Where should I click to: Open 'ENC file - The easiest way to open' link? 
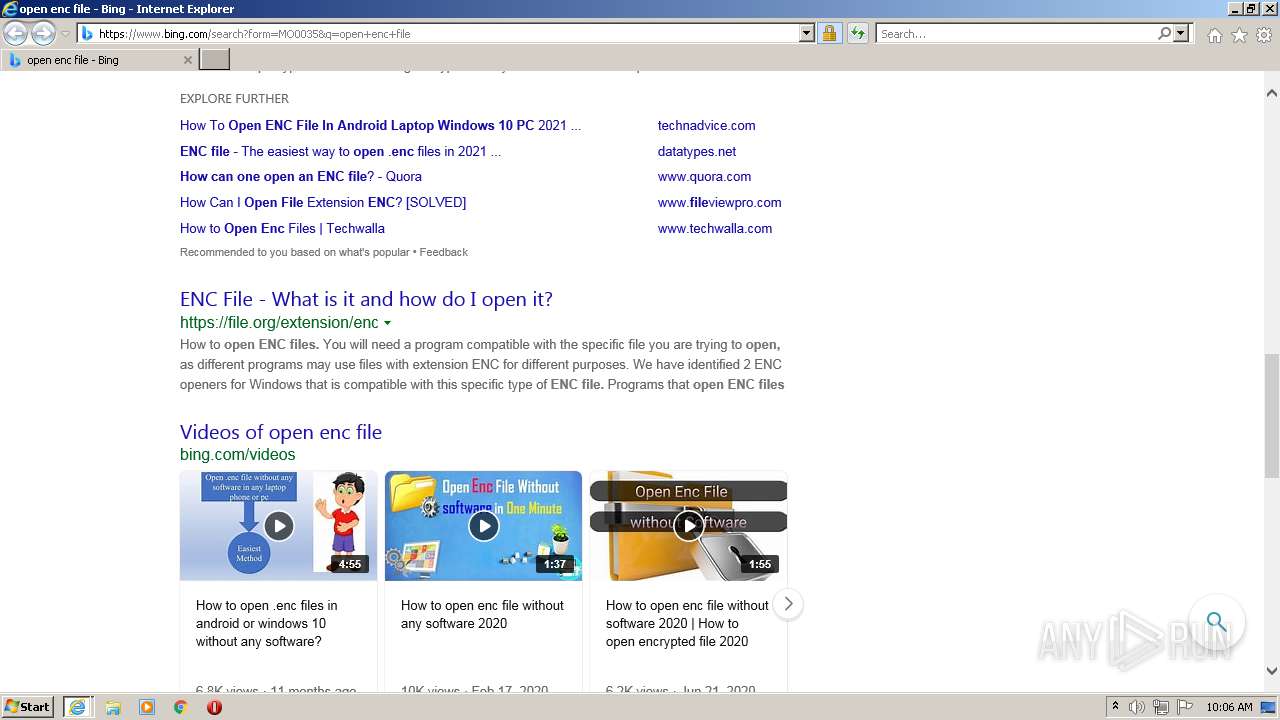coord(340,152)
